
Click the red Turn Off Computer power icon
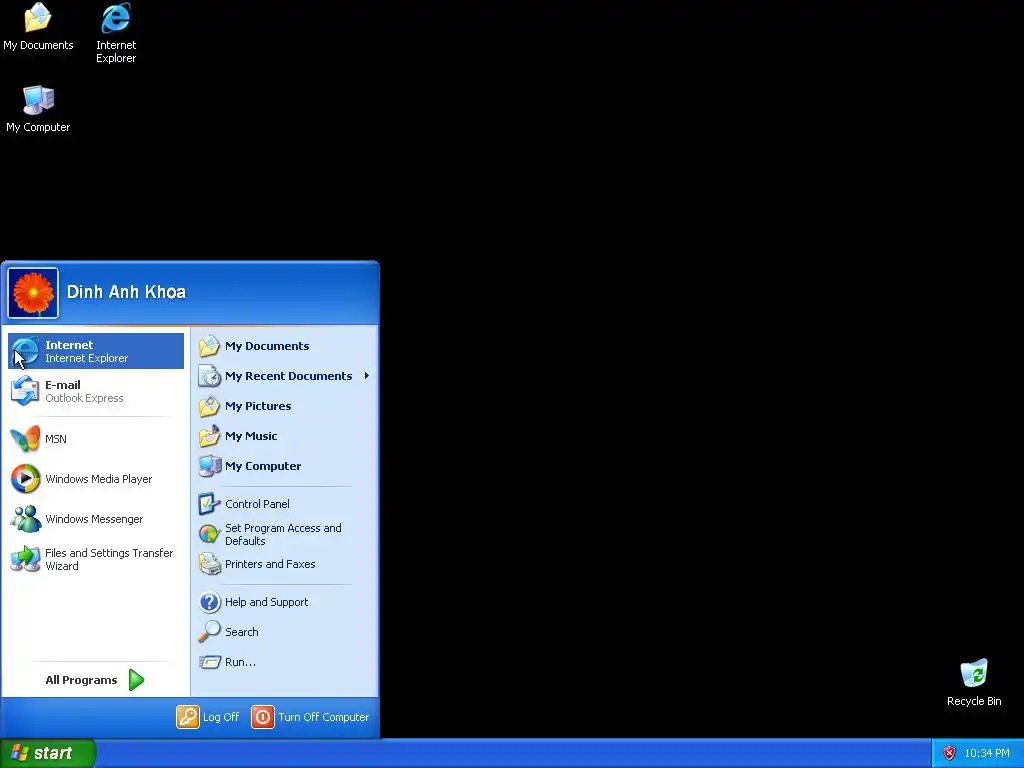coord(263,717)
